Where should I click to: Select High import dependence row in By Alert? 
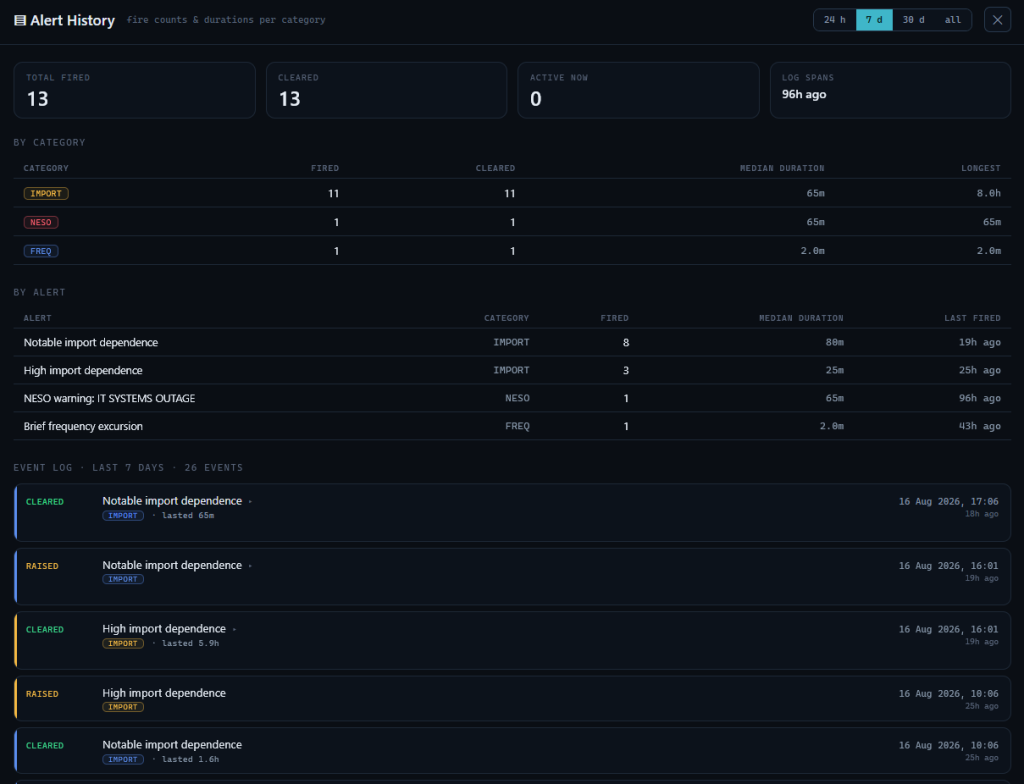pyautogui.click(x=512, y=370)
